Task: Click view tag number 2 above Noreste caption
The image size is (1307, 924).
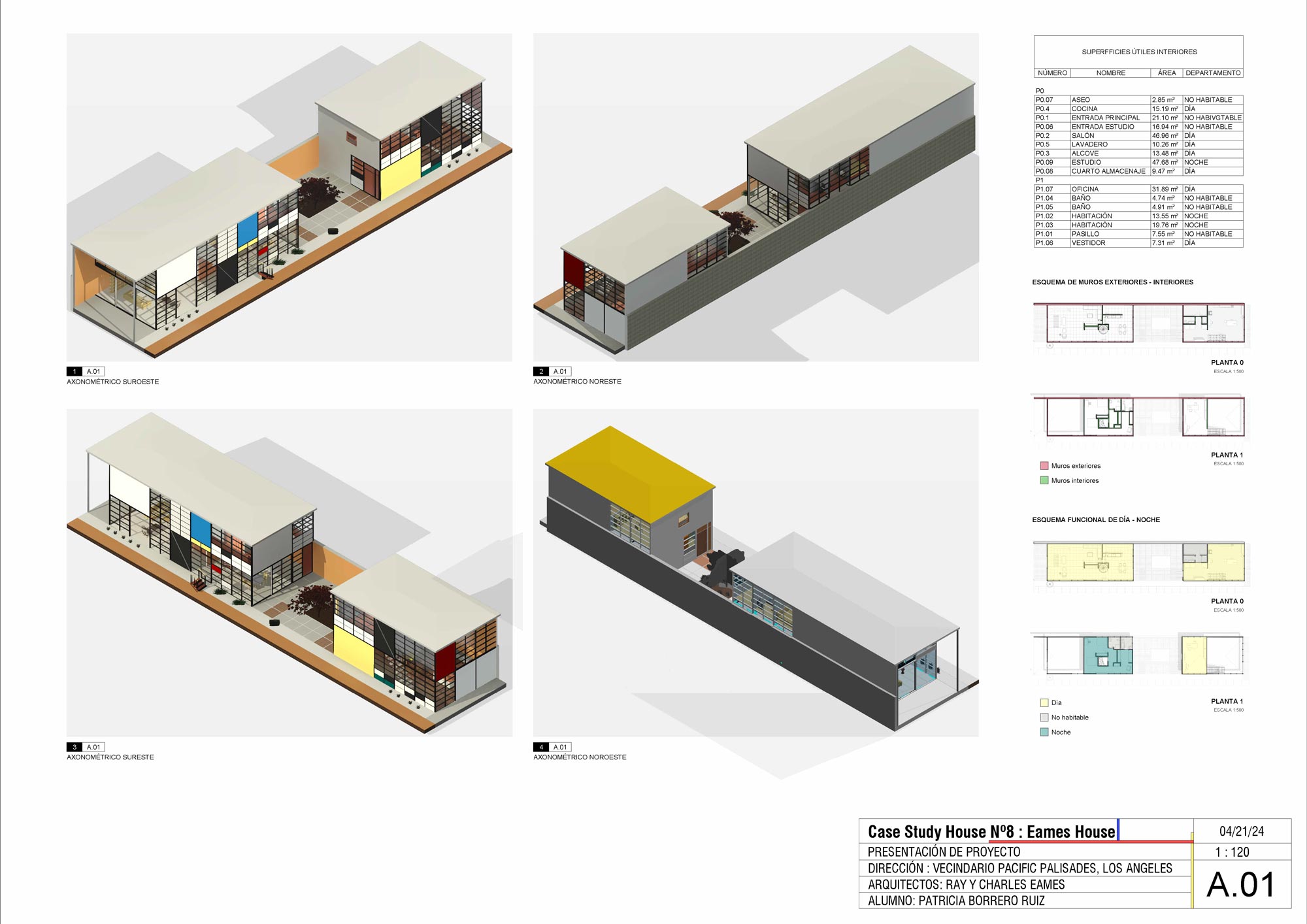Action: coord(541,371)
